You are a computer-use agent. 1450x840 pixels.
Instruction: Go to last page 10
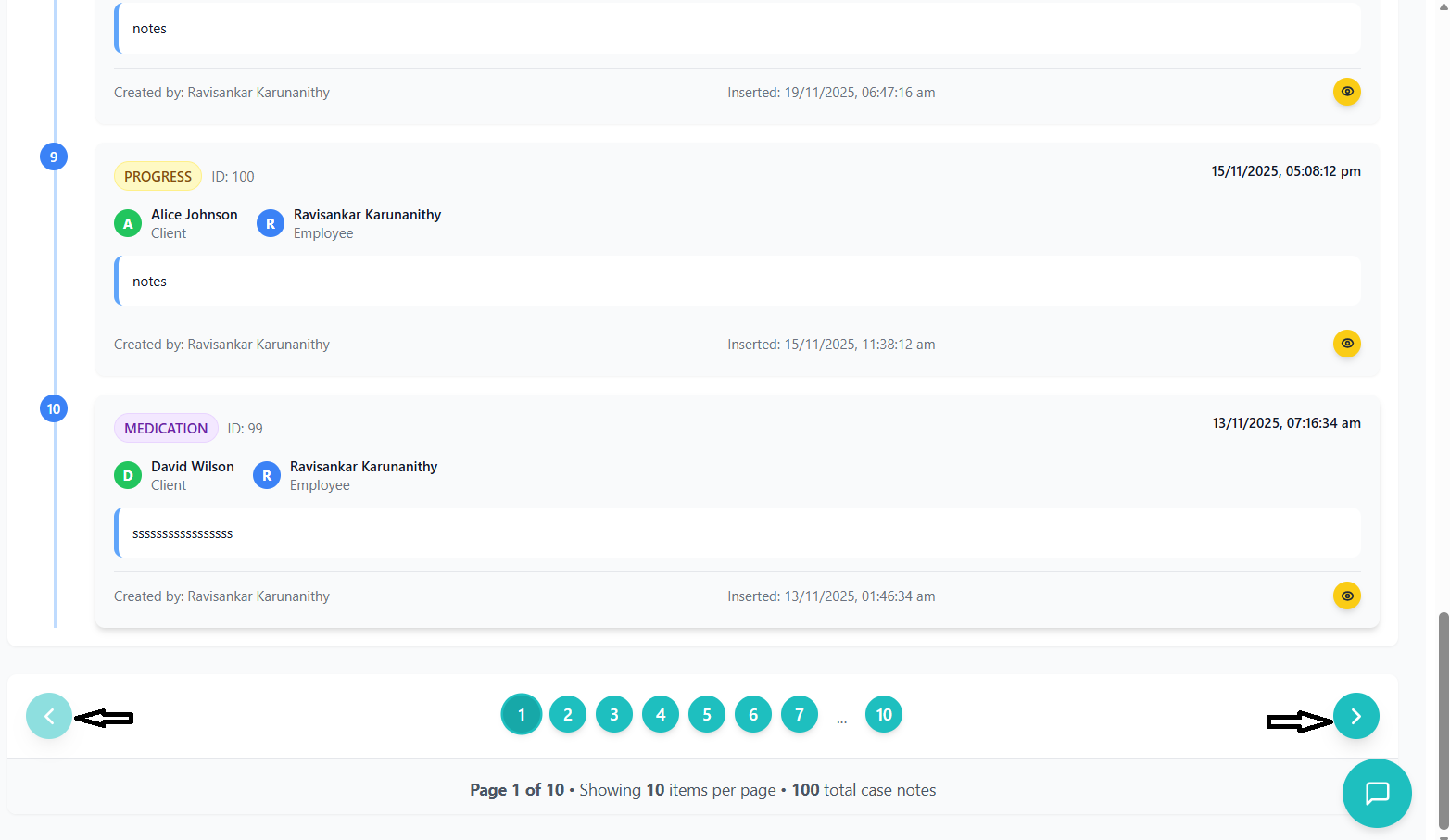pyautogui.click(x=883, y=714)
